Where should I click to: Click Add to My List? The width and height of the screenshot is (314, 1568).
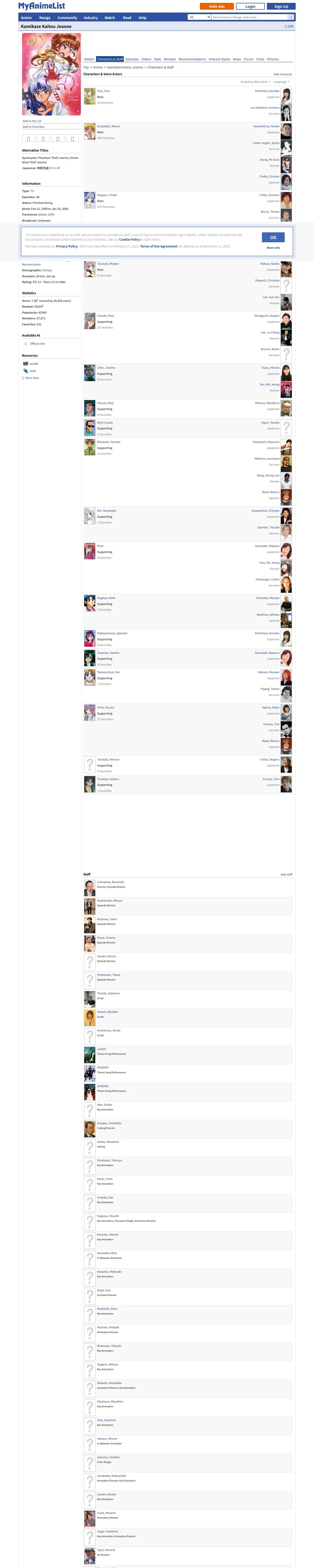pos(32,121)
